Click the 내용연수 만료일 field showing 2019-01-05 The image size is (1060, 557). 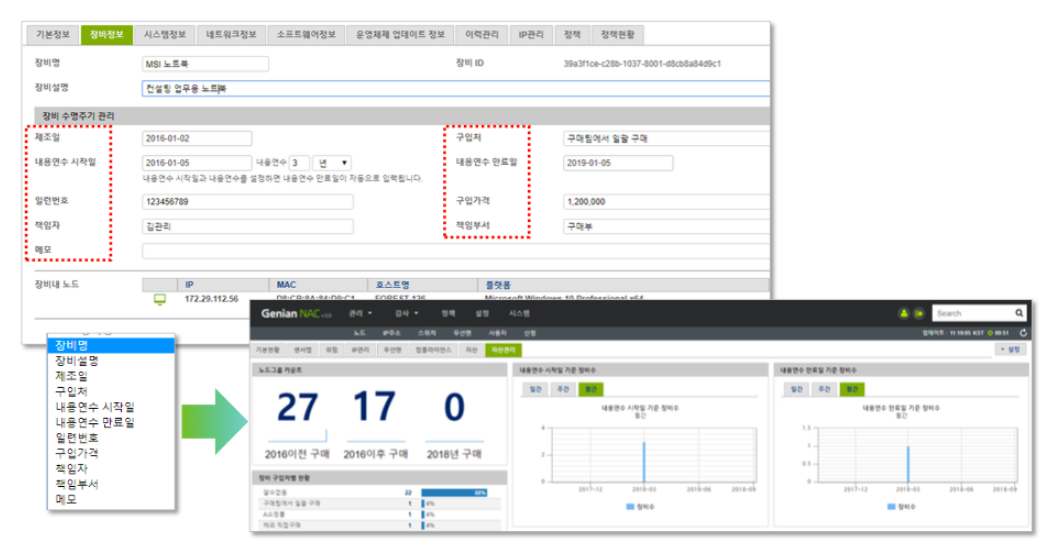tap(618, 163)
